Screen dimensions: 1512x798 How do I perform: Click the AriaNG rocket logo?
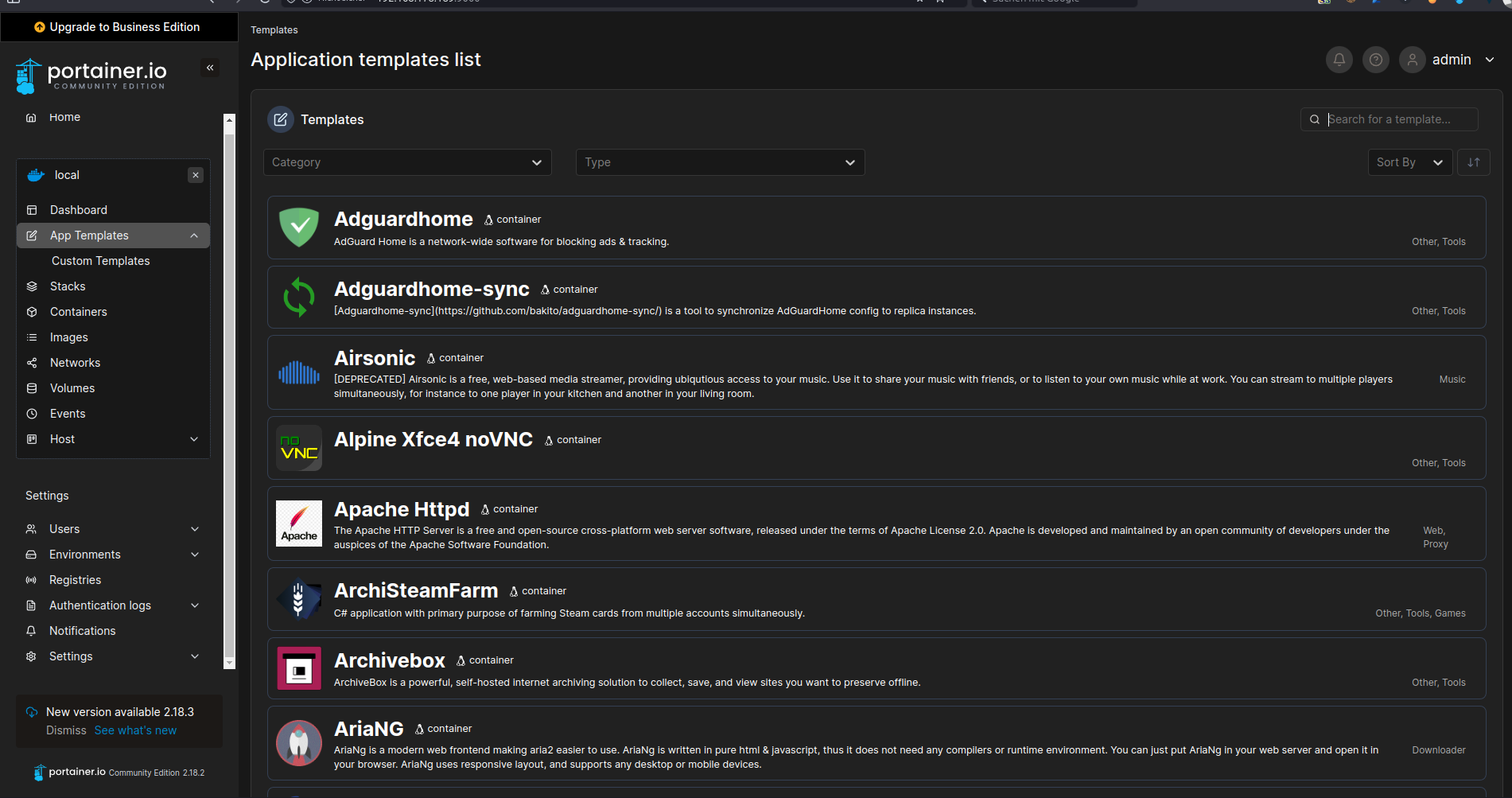pyautogui.click(x=299, y=743)
